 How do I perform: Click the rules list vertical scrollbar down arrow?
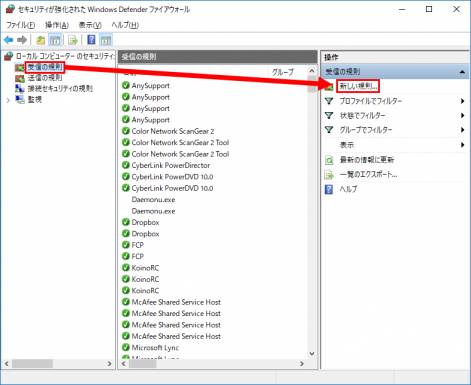(x=312, y=354)
